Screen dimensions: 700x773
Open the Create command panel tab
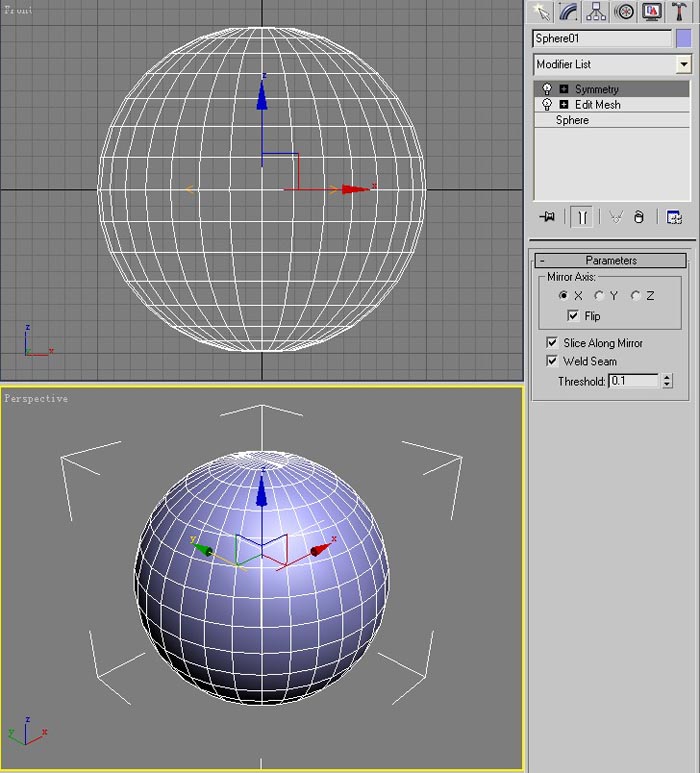[x=541, y=12]
